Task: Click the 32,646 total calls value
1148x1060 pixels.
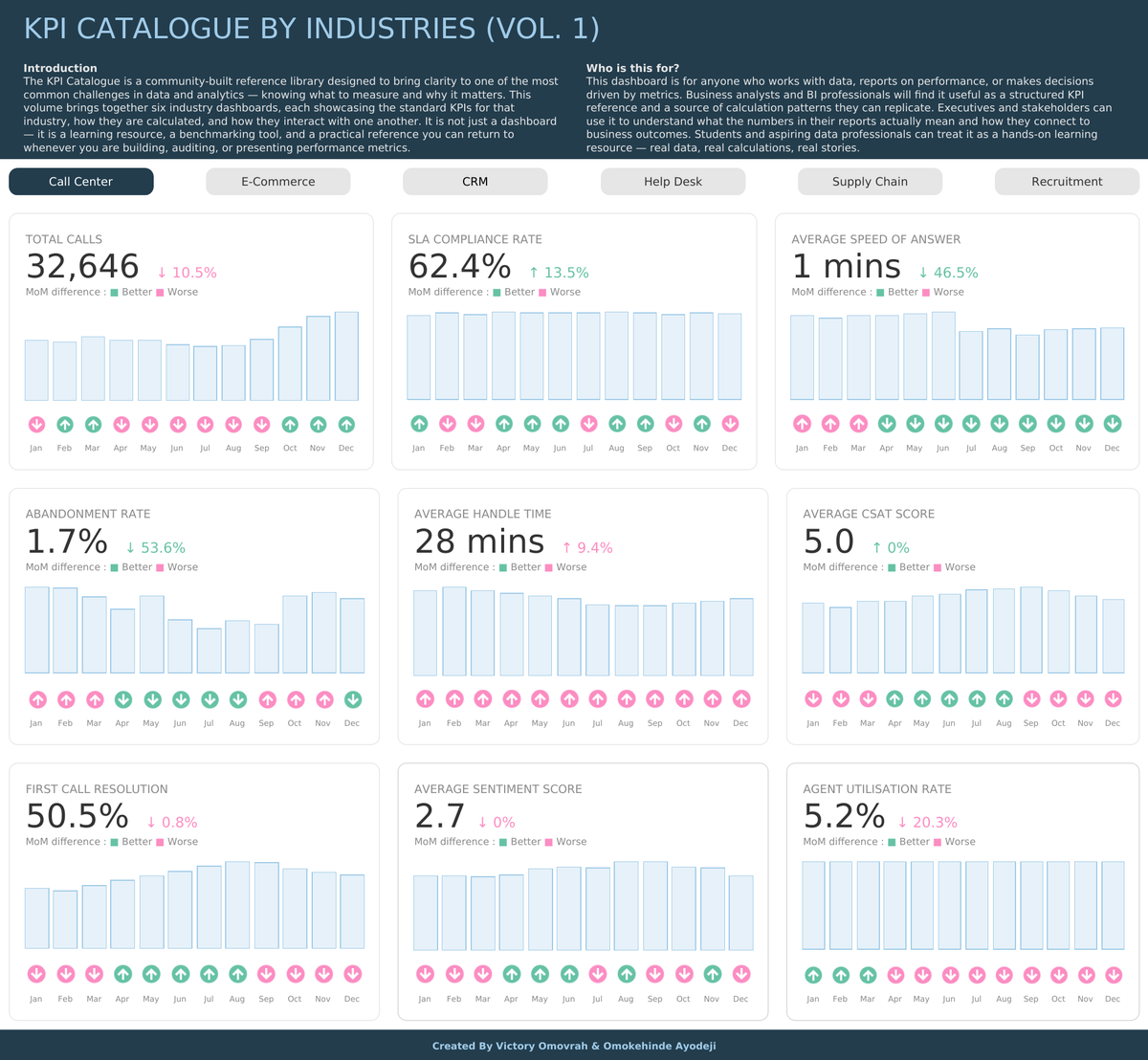Action: click(x=82, y=267)
